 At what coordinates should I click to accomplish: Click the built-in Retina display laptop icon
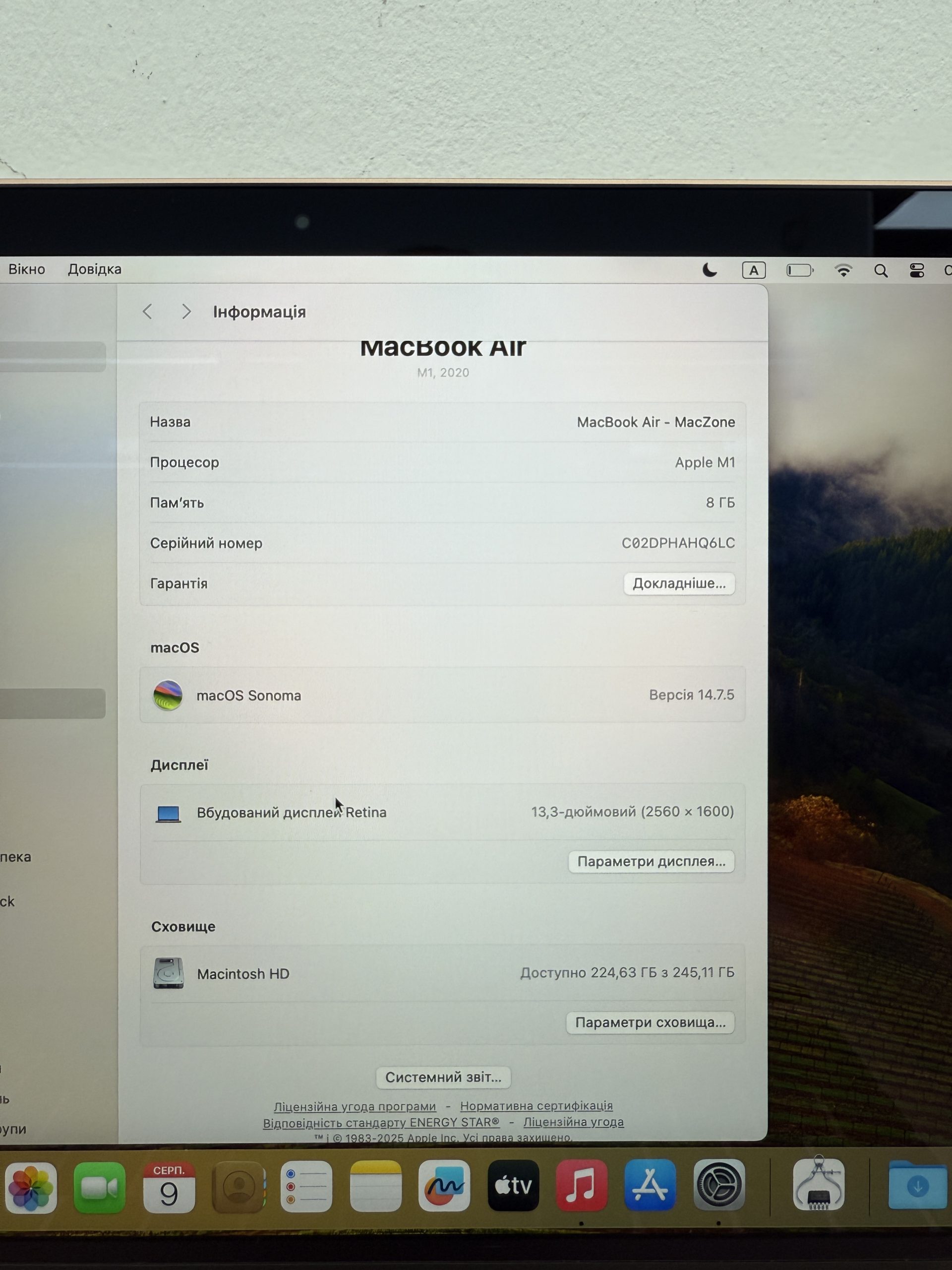click(168, 814)
